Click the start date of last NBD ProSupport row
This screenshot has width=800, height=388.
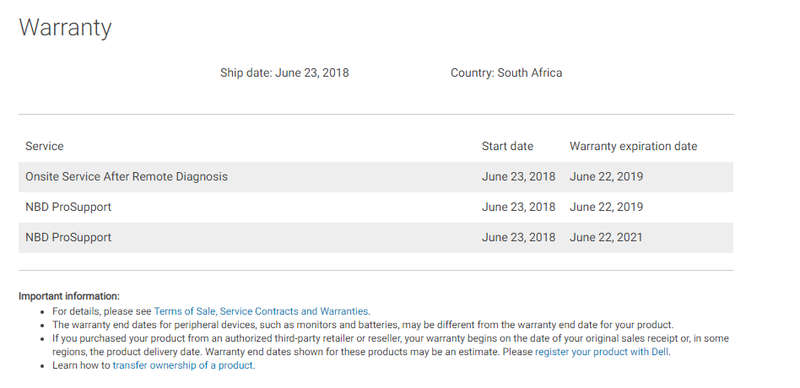(x=518, y=237)
